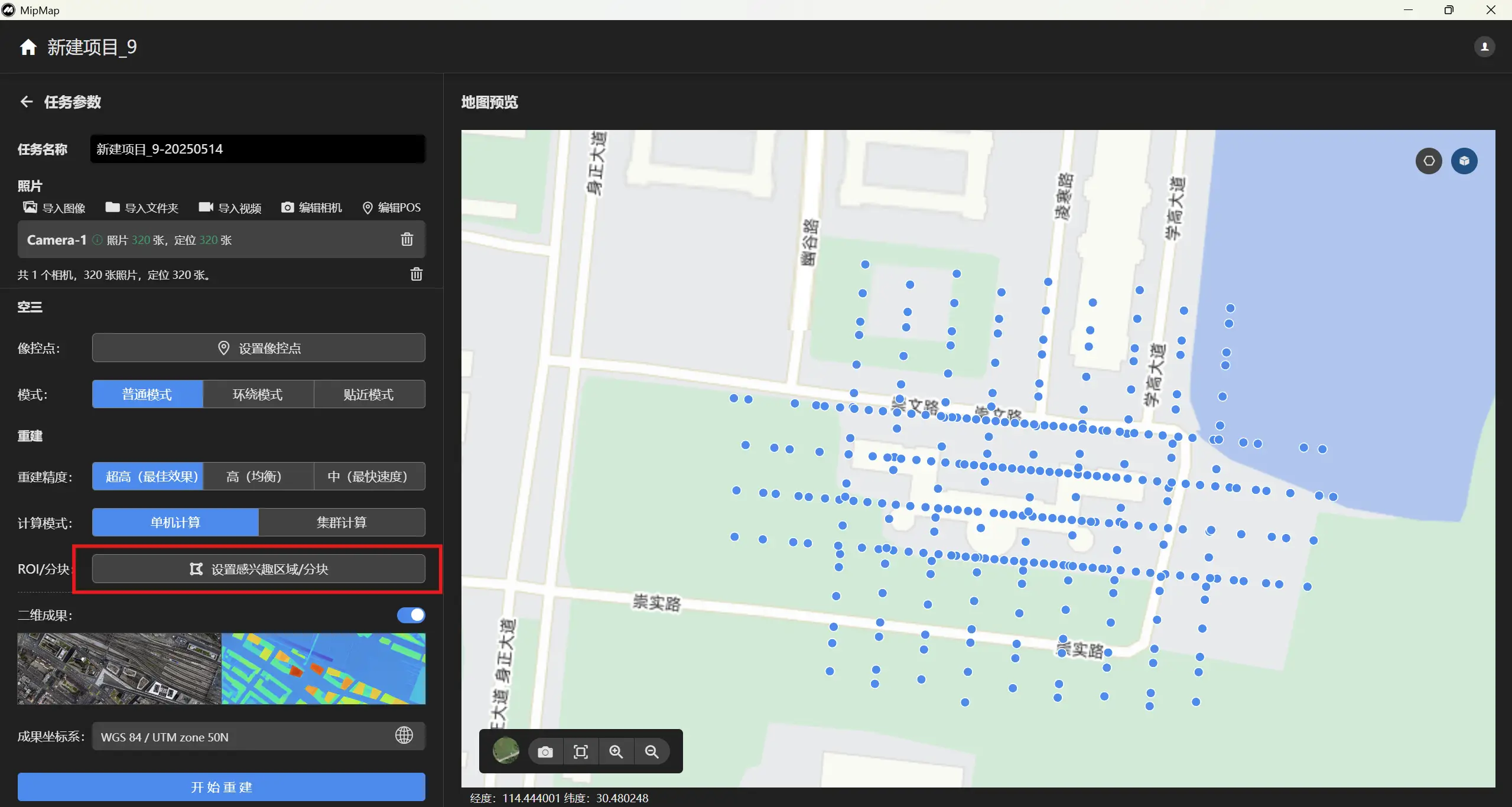1512x807 pixels.
Task: Open the user account avatar icon
Action: (1484, 47)
